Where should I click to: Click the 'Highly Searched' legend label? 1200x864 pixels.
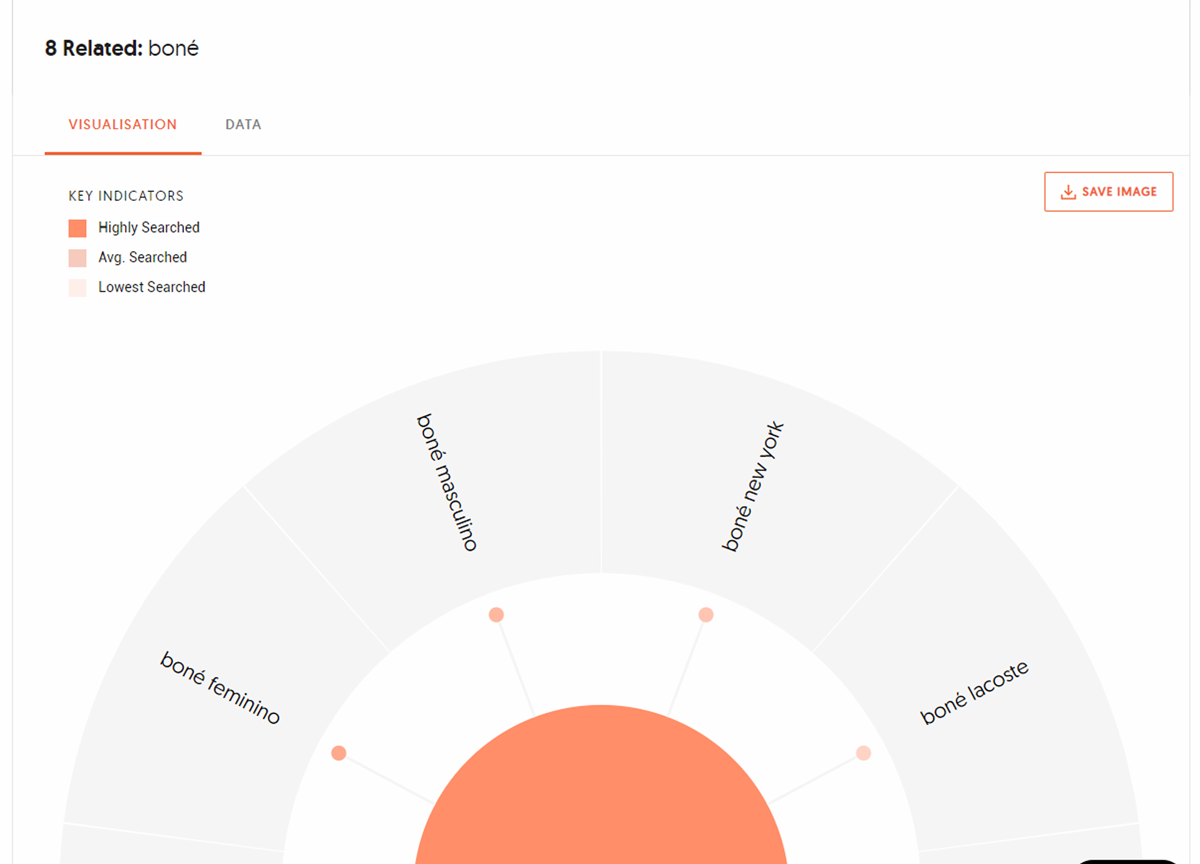149,228
